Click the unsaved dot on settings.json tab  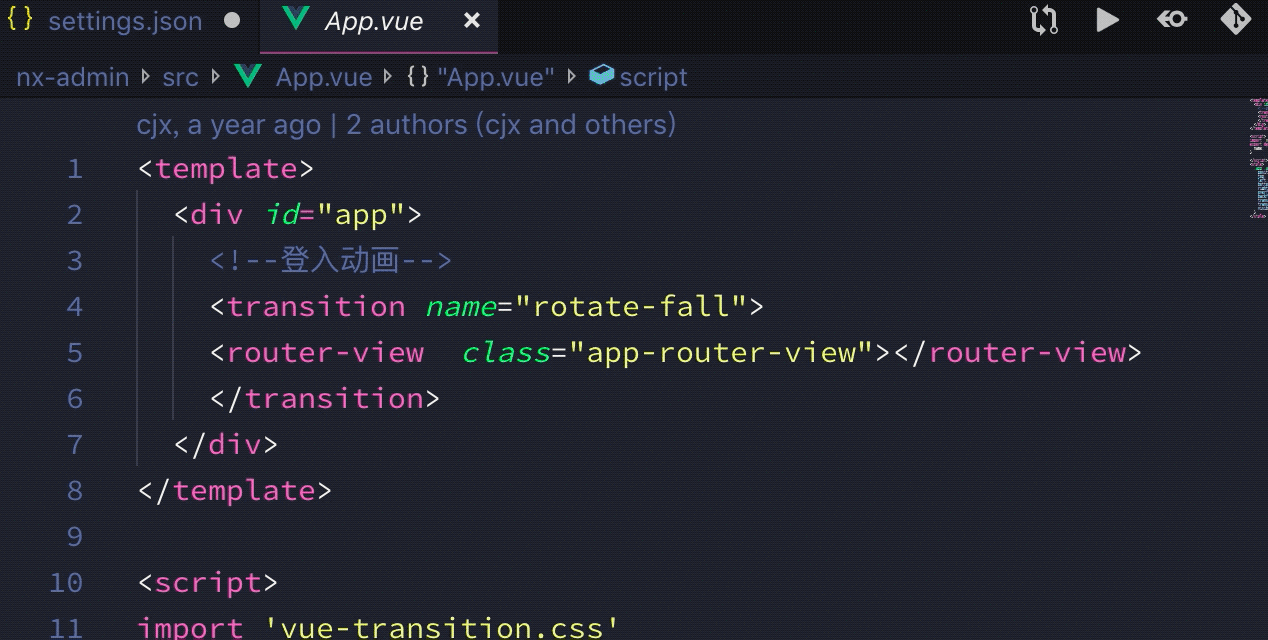pos(233,20)
